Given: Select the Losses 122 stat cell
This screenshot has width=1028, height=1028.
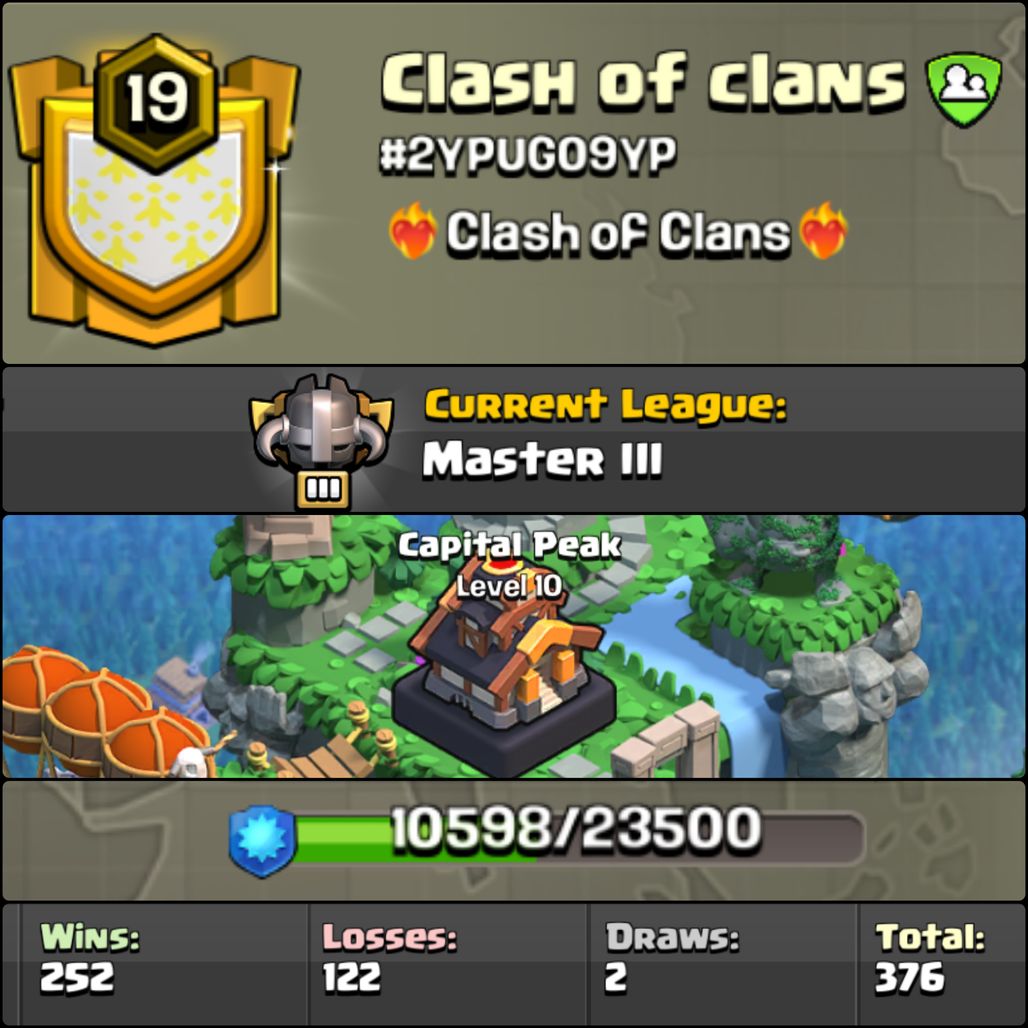Looking at the screenshot, I should [x=448, y=964].
